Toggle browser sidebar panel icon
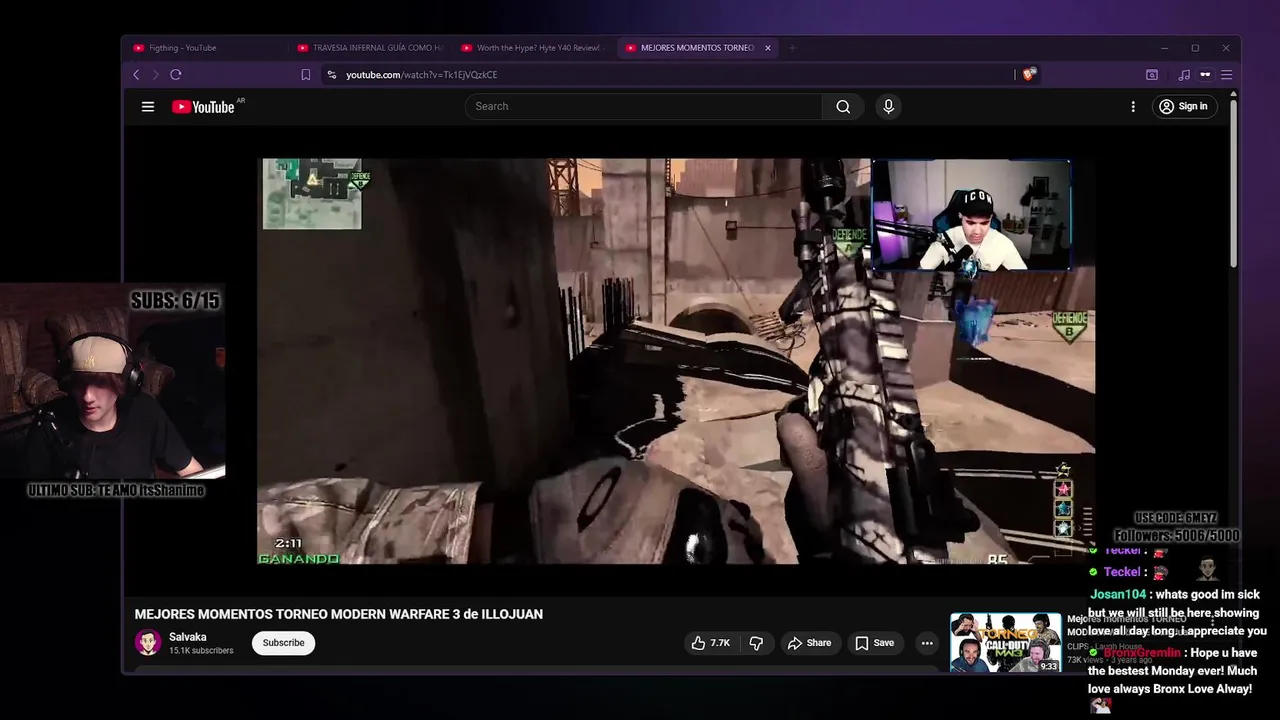 coord(1152,75)
